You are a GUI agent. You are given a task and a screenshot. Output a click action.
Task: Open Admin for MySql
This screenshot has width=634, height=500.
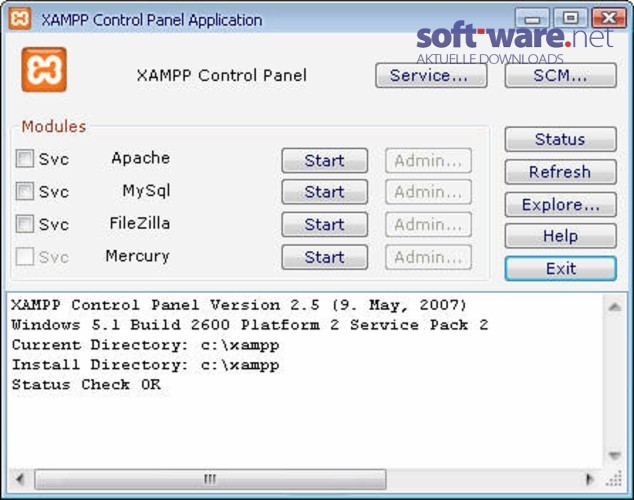pos(428,192)
